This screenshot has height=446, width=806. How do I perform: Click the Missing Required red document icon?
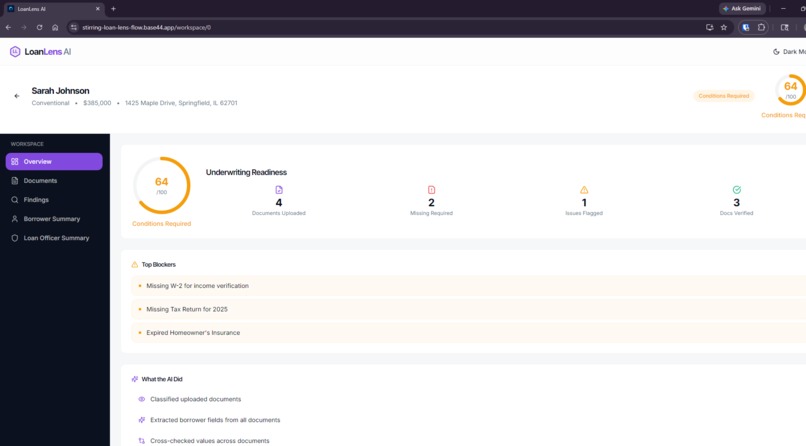431,190
